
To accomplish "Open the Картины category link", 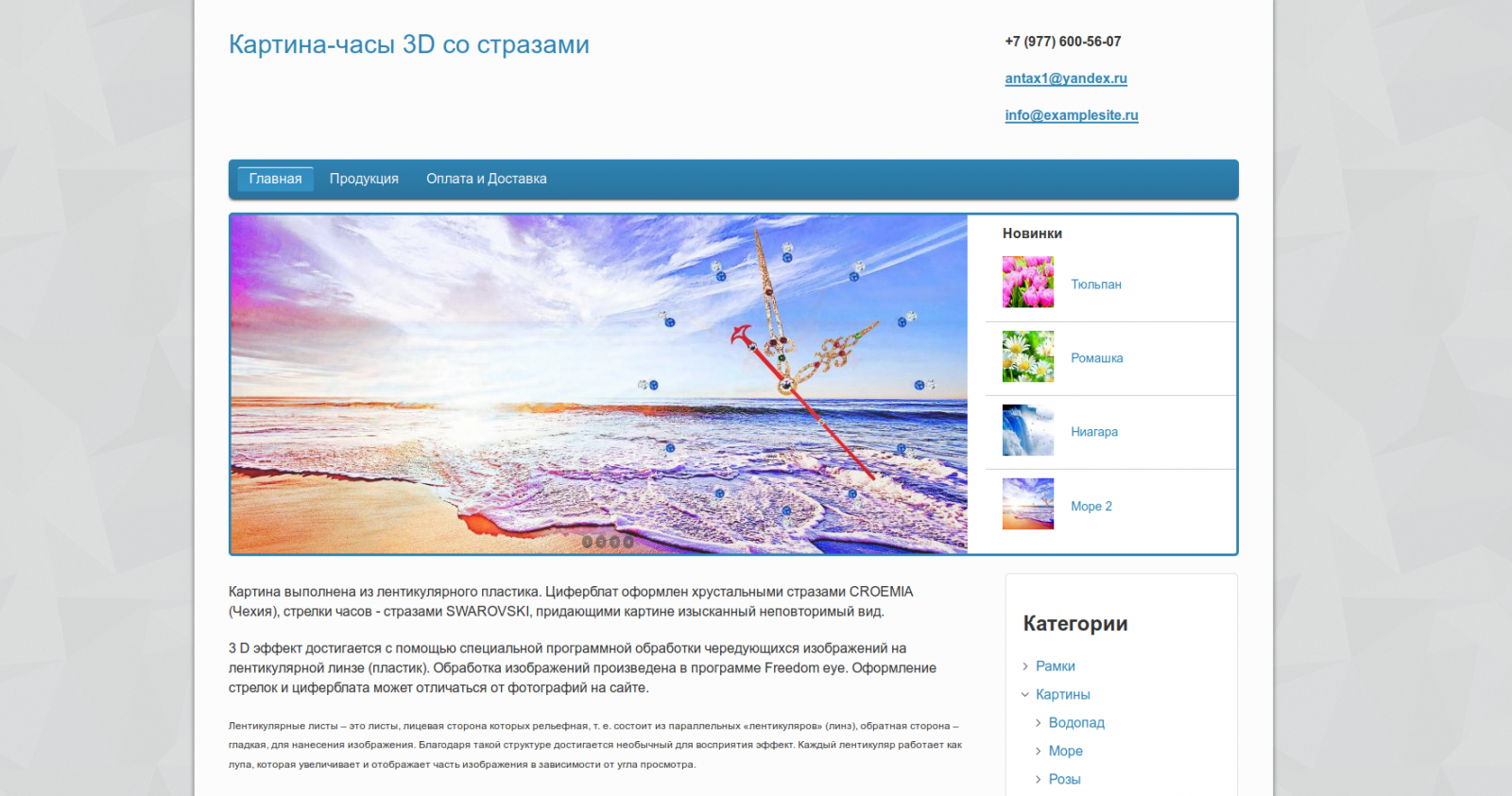I will pyautogui.click(x=1063, y=695).
